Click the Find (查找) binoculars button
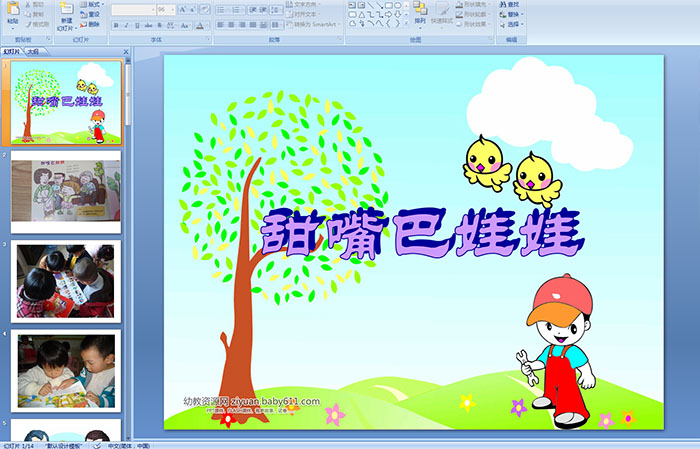This screenshot has width=700, height=449. (509, 4)
